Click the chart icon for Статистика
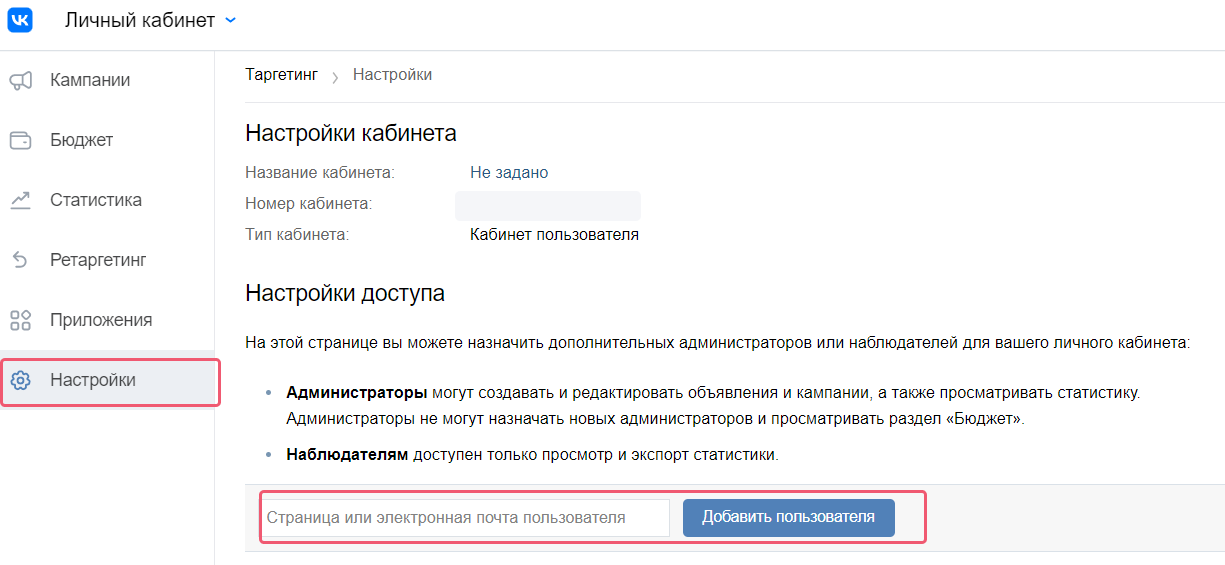The height and width of the screenshot is (565, 1225). tap(20, 201)
